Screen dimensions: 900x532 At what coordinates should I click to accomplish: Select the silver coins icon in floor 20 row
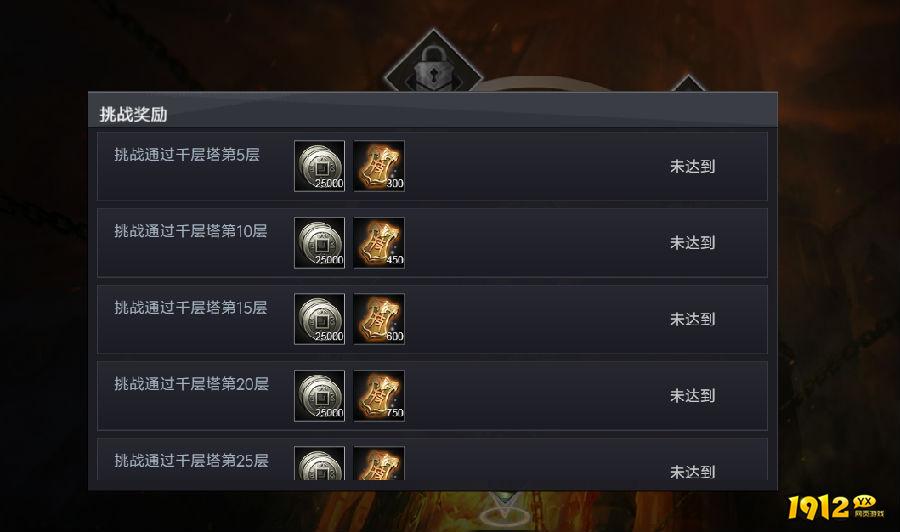pos(319,395)
